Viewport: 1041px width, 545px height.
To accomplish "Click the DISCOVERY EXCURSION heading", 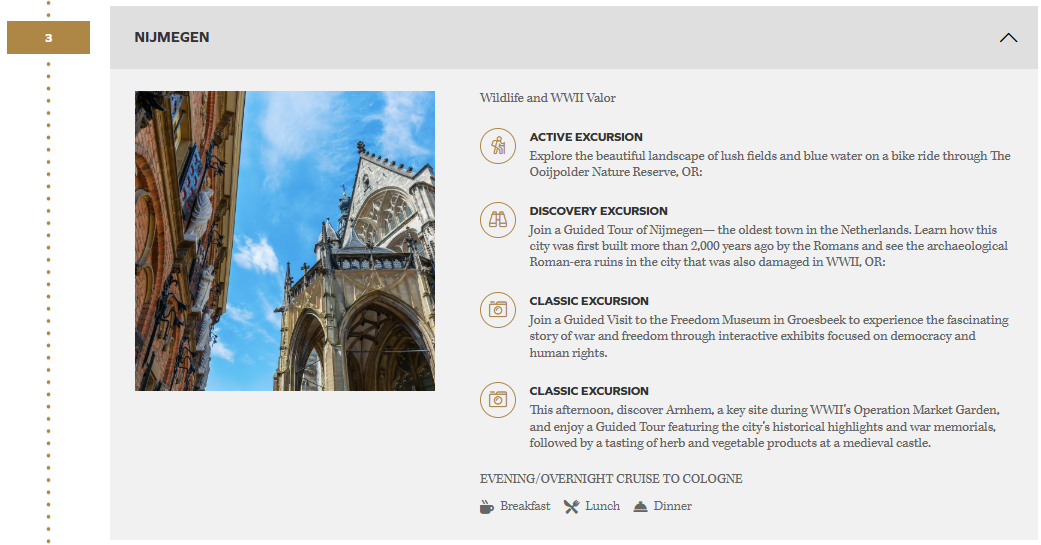I will pos(598,211).
